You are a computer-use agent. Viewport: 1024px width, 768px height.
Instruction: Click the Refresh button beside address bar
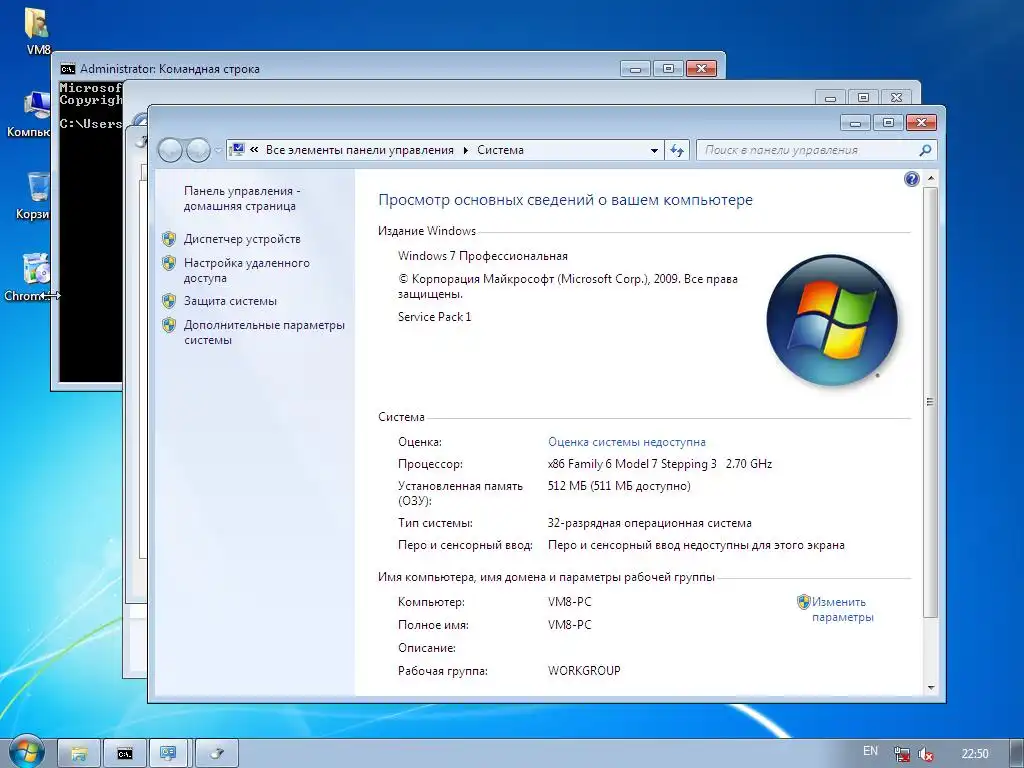click(x=677, y=150)
